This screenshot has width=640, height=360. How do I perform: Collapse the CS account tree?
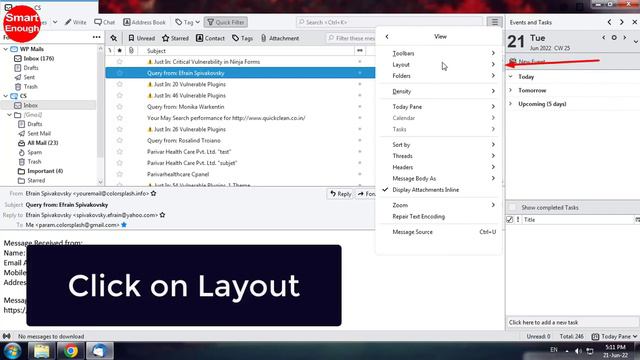6,96
